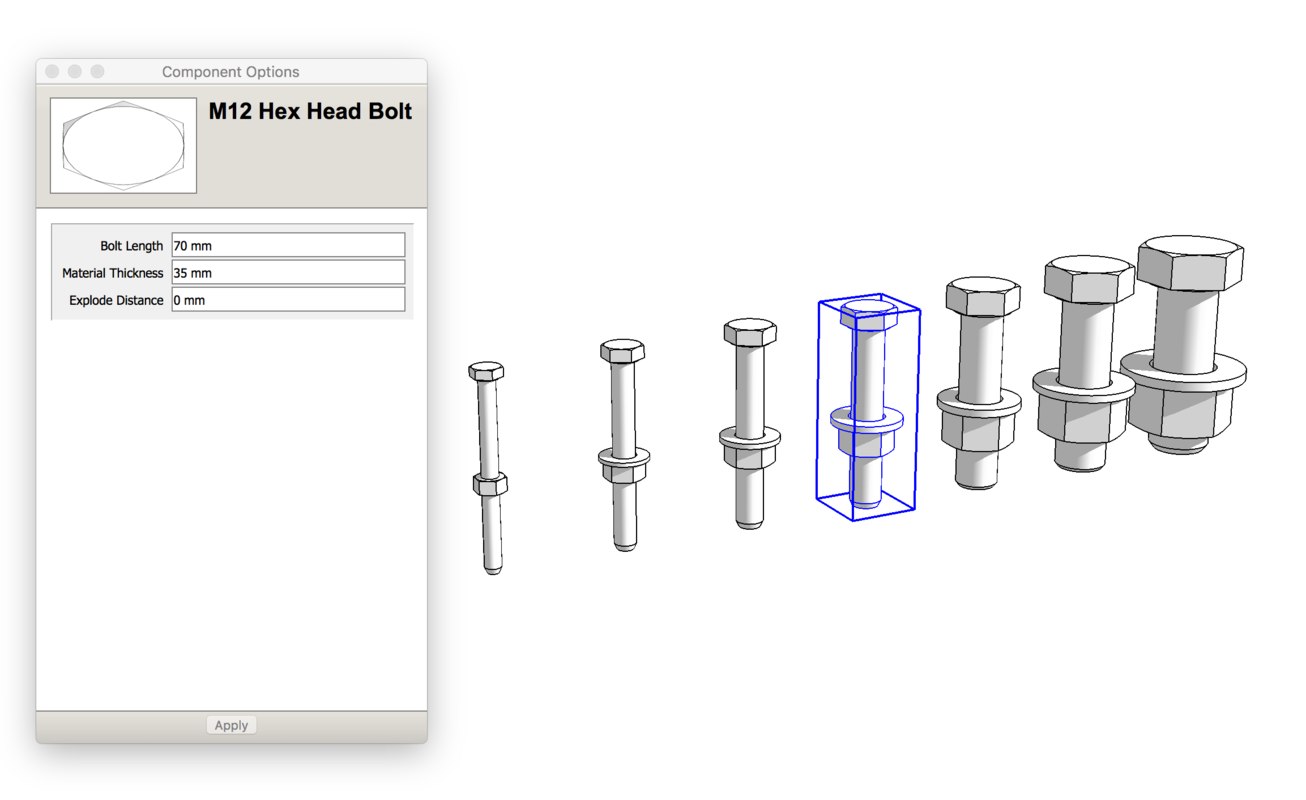This screenshot has width=1306, height=800.
Task: Click the M12 Hex Head Bolt title text
Action: point(310,111)
